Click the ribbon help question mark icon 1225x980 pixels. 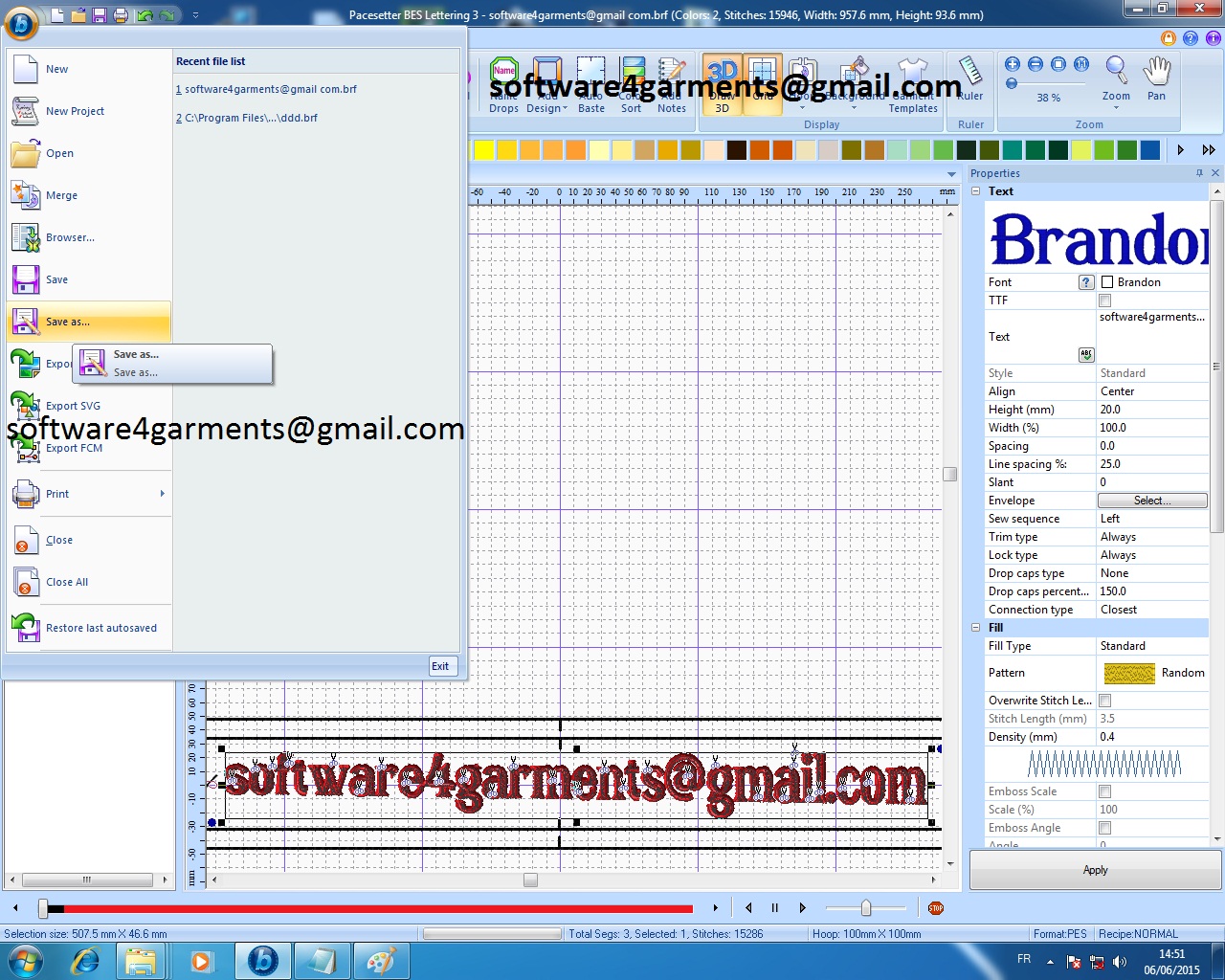pos(1190,38)
